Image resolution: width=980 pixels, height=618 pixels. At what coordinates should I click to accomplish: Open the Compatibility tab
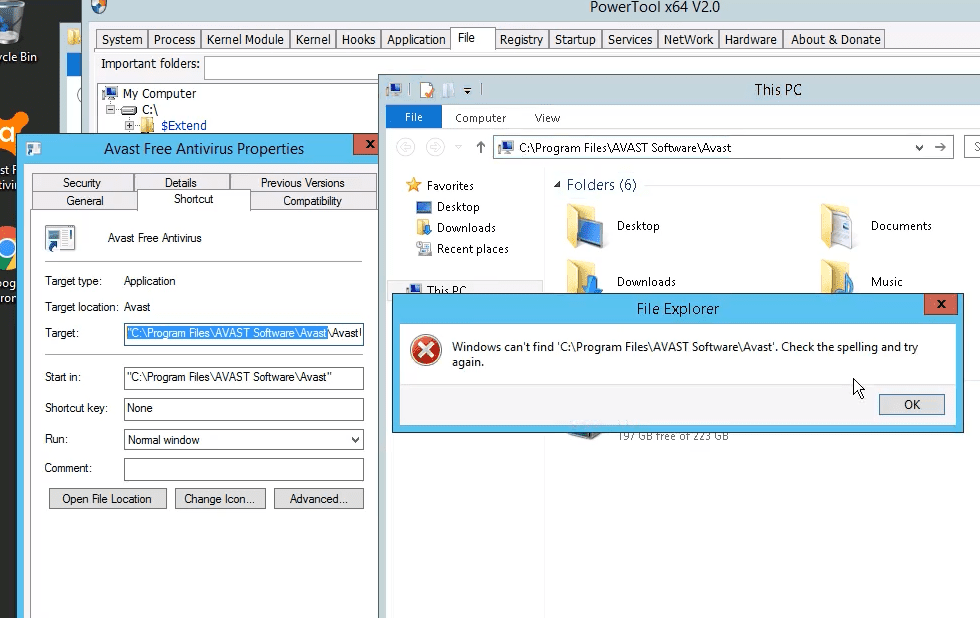[x=312, y=201]
